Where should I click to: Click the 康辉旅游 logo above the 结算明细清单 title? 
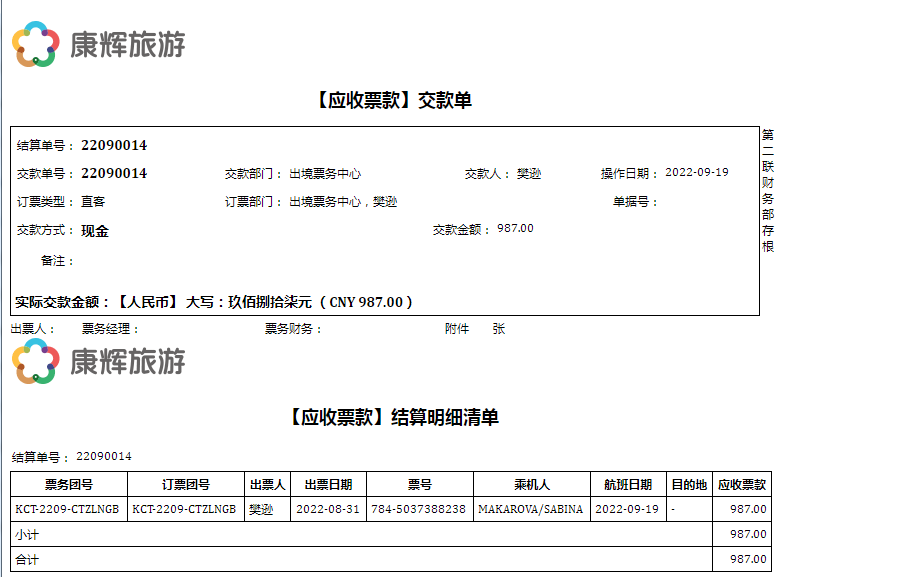(x=98, y=361)
